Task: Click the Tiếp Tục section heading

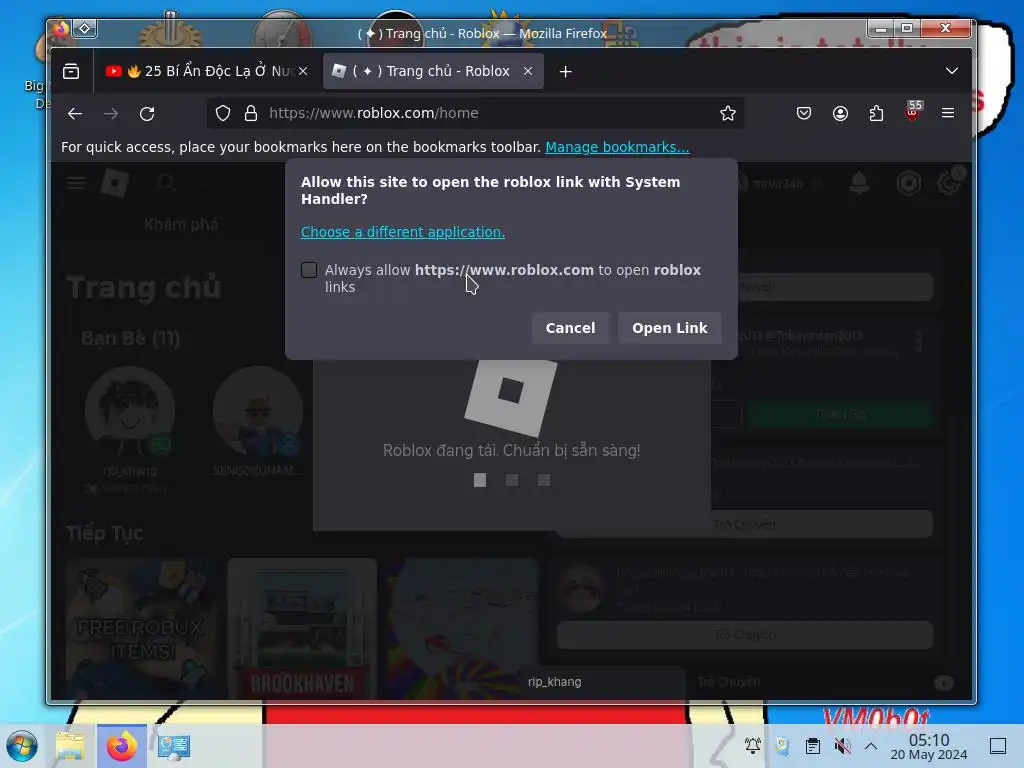Action: click(104, 533)
